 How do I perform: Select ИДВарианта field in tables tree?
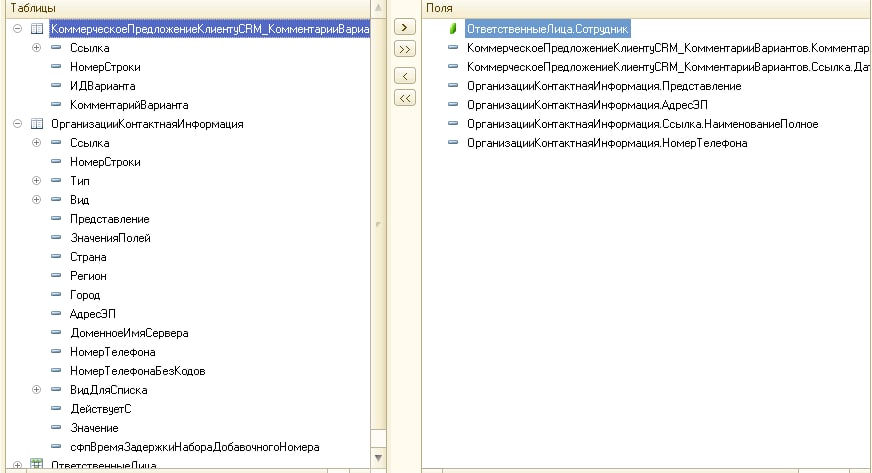102,86
